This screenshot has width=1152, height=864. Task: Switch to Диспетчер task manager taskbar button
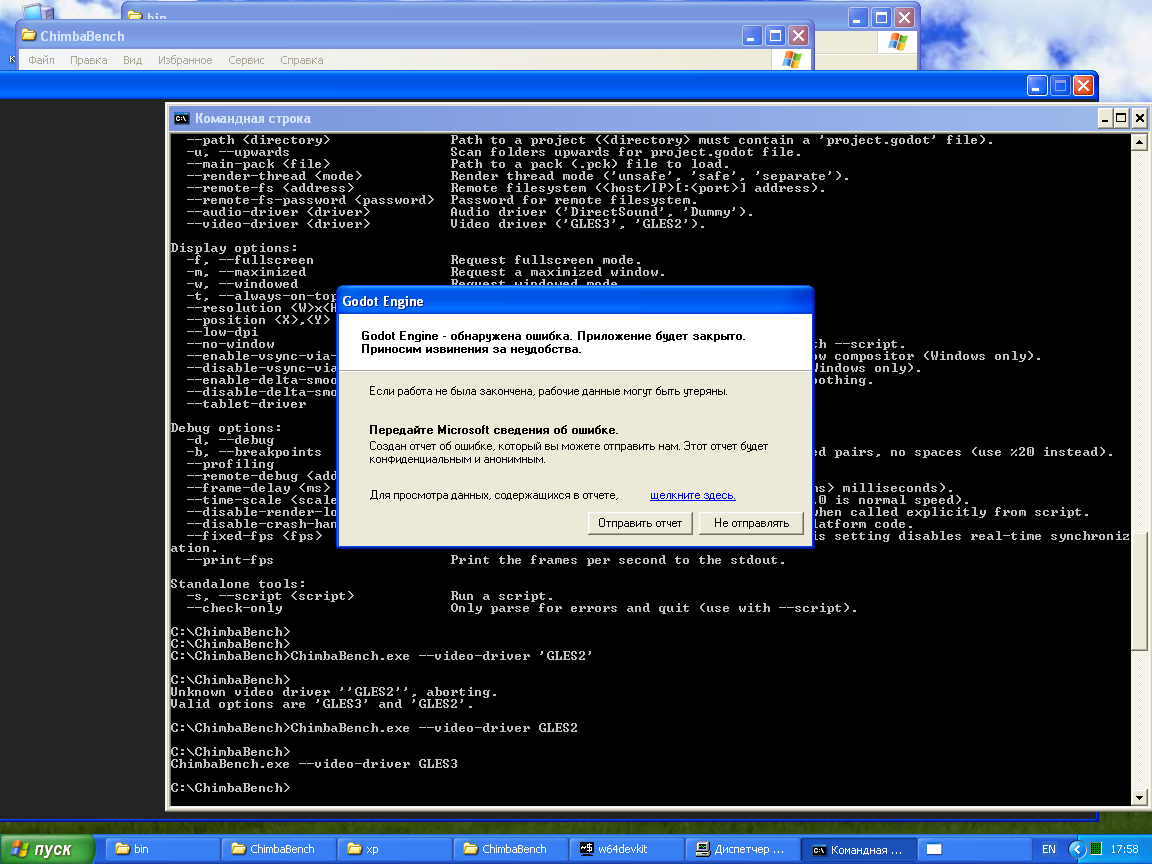click(743, 849)
